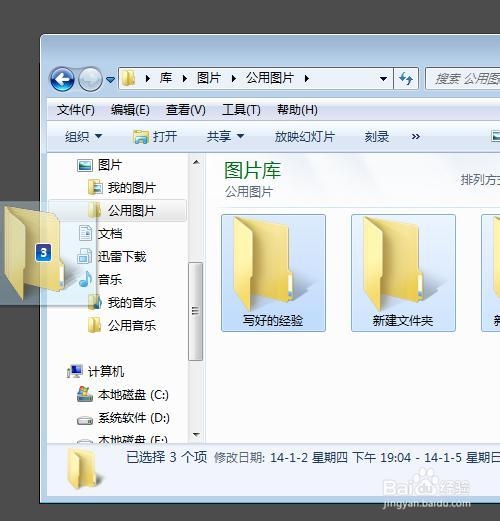The image size is (500, 521).
Task: Open the 组织 dropdown
Action: 83,137
